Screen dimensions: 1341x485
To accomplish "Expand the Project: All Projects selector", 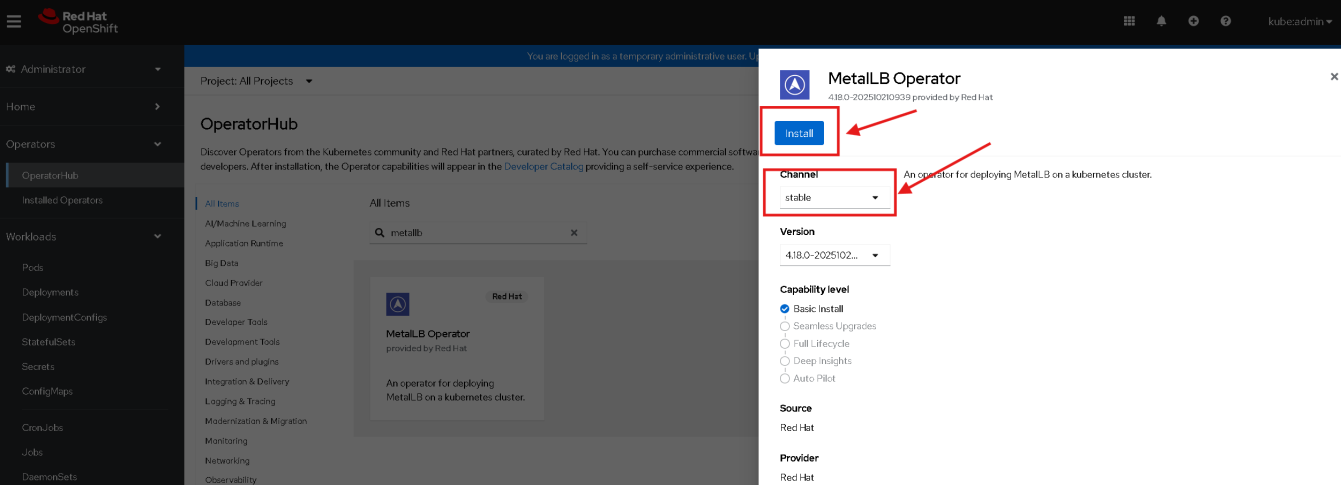I will click(257, 81).
